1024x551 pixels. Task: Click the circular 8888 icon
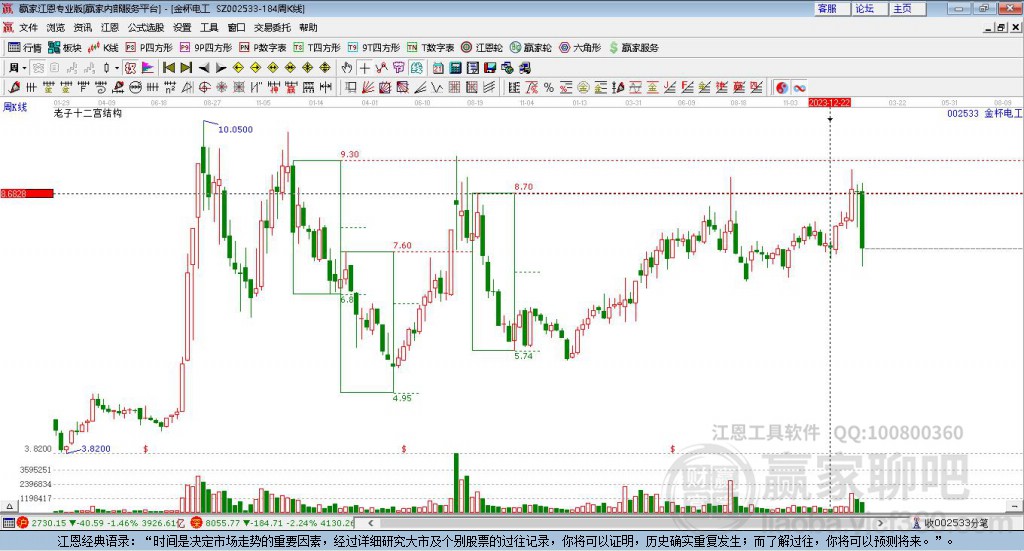tap(135, 87)
